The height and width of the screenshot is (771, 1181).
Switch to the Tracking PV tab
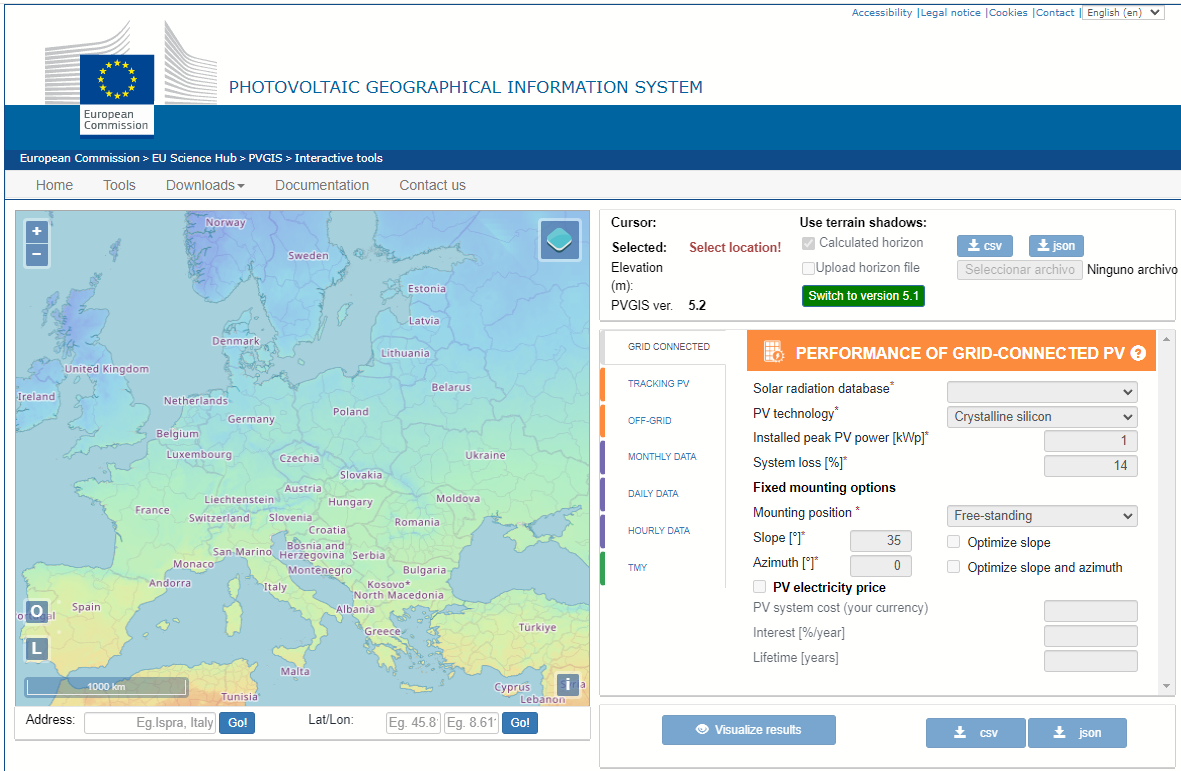pyautogui.click(x=658, y=384)
